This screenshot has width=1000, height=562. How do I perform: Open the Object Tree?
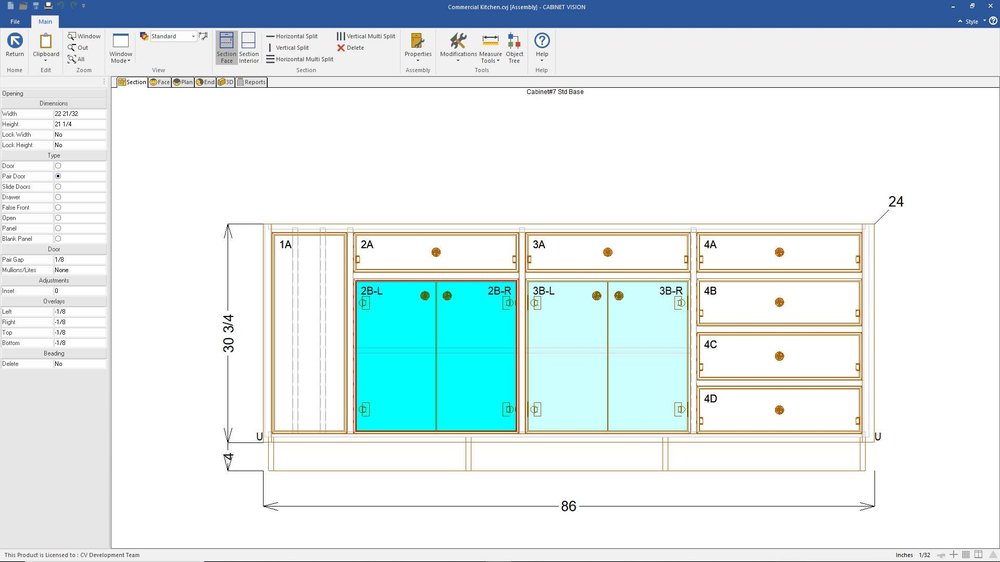click(x=514, y=48)
